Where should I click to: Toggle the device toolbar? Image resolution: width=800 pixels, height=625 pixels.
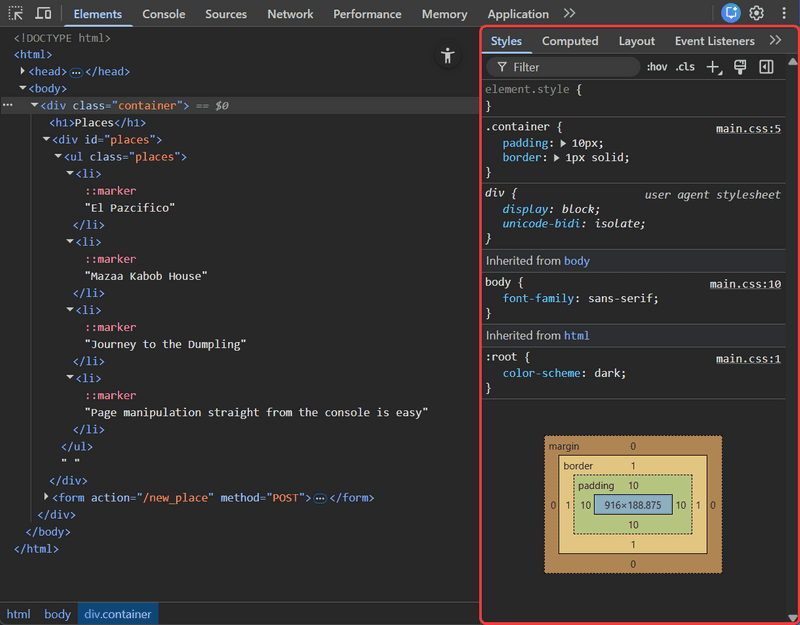(x=41, y=13)
